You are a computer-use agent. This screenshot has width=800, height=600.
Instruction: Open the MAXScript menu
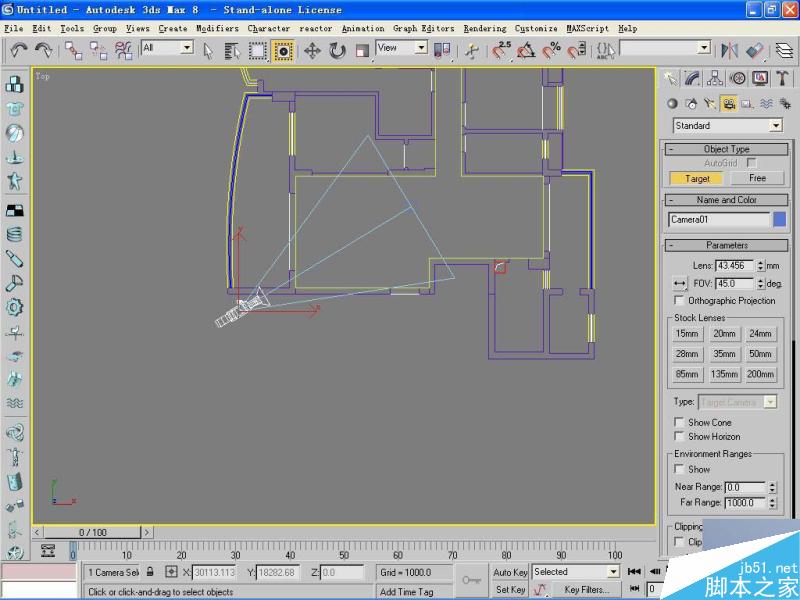point(587,28)
